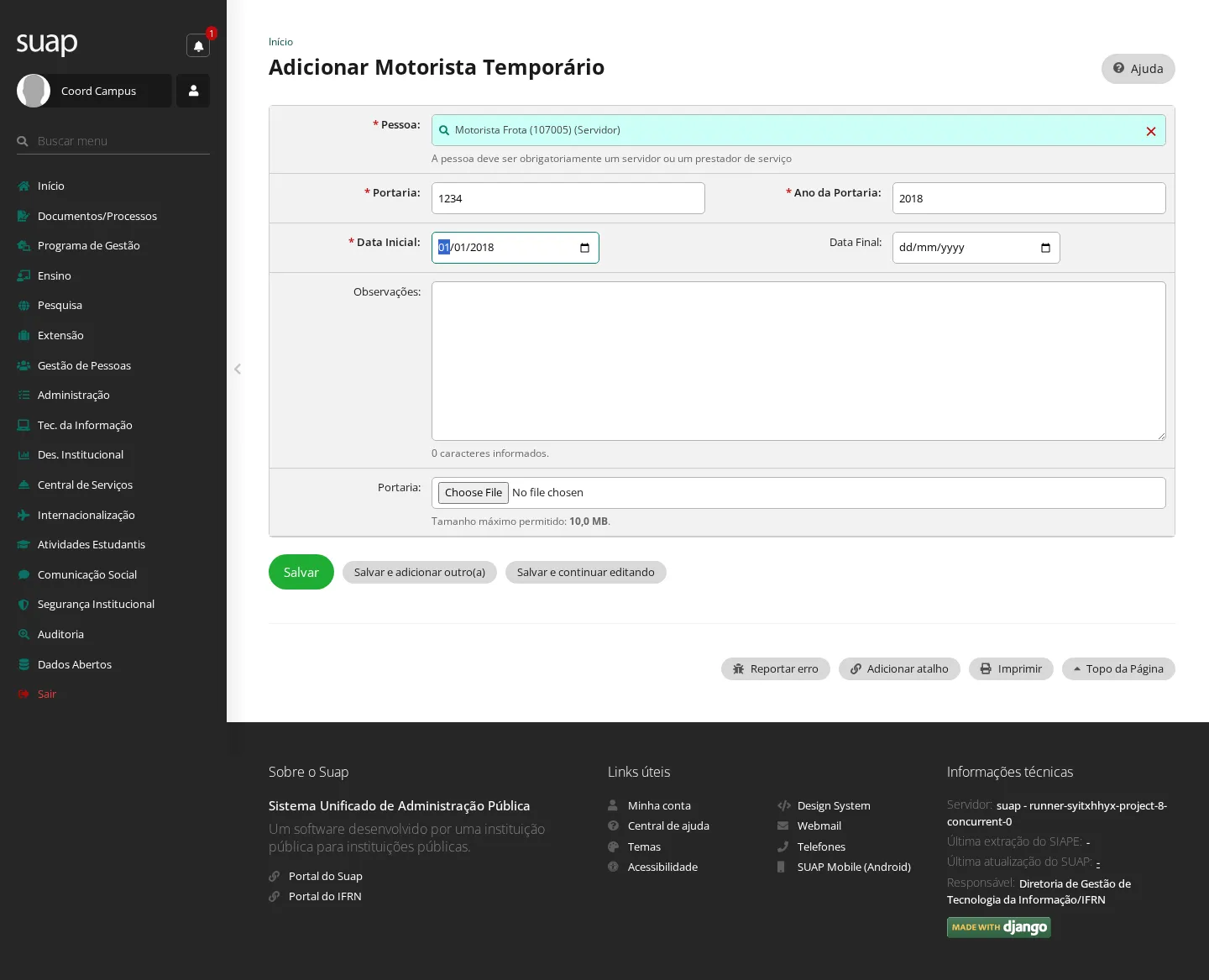Click the Reportar erro button
1209x980 pixels.
[x=776, y=668]
